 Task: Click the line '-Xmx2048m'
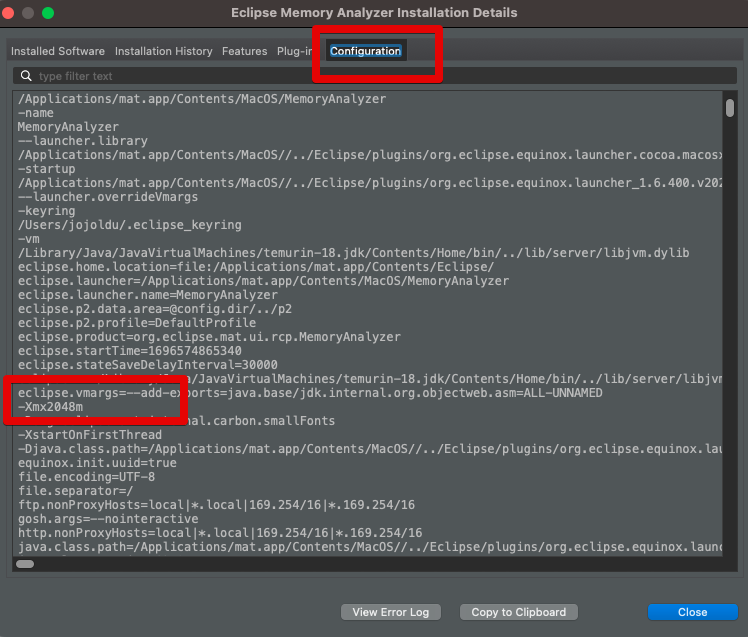click(51, 407)
